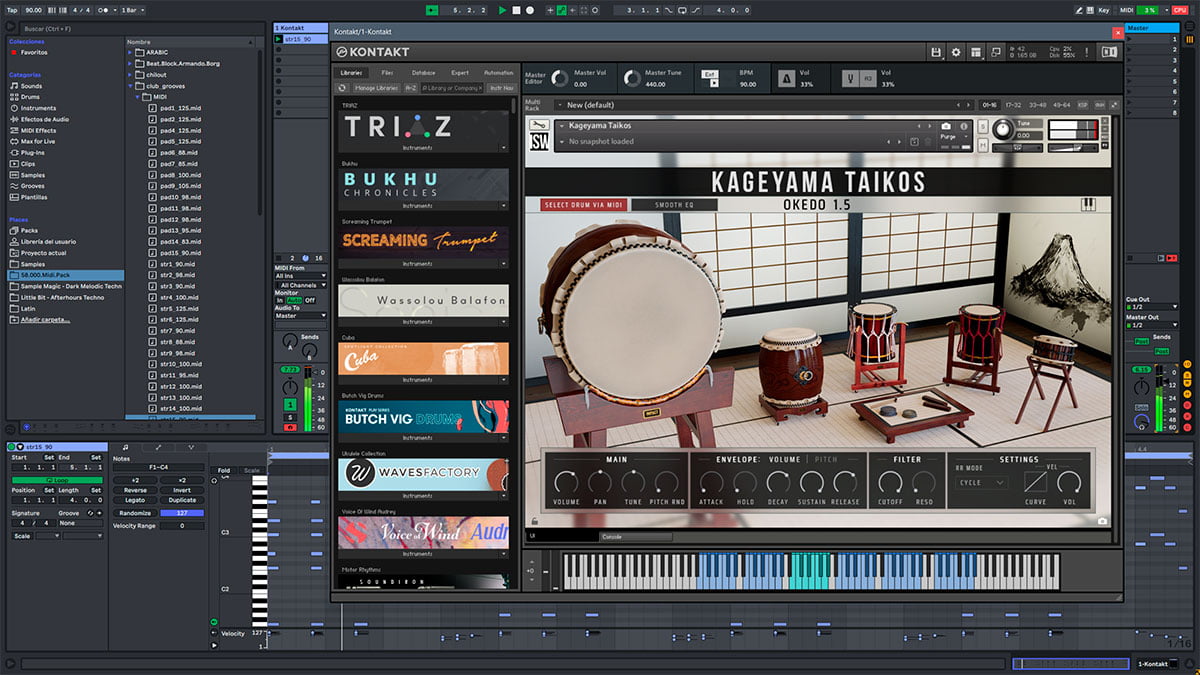This screenshot has height=675, width=1200.
Task: Open the Multi Rack preset dropdown
Action: (762, 104)
